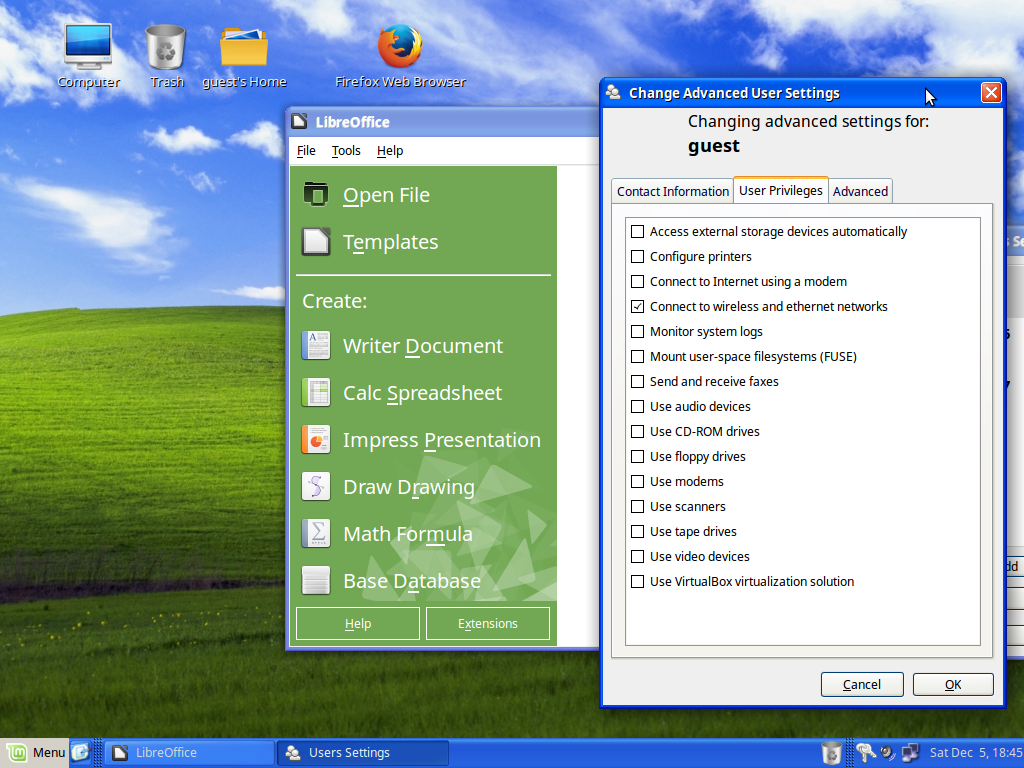Open the Tools menu in LibreOffice

(x=346, y=151)
